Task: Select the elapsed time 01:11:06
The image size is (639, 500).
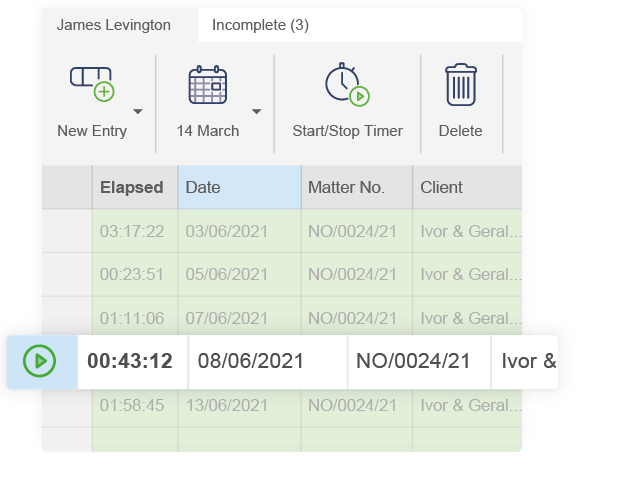Action: click(x=132, y=318)
